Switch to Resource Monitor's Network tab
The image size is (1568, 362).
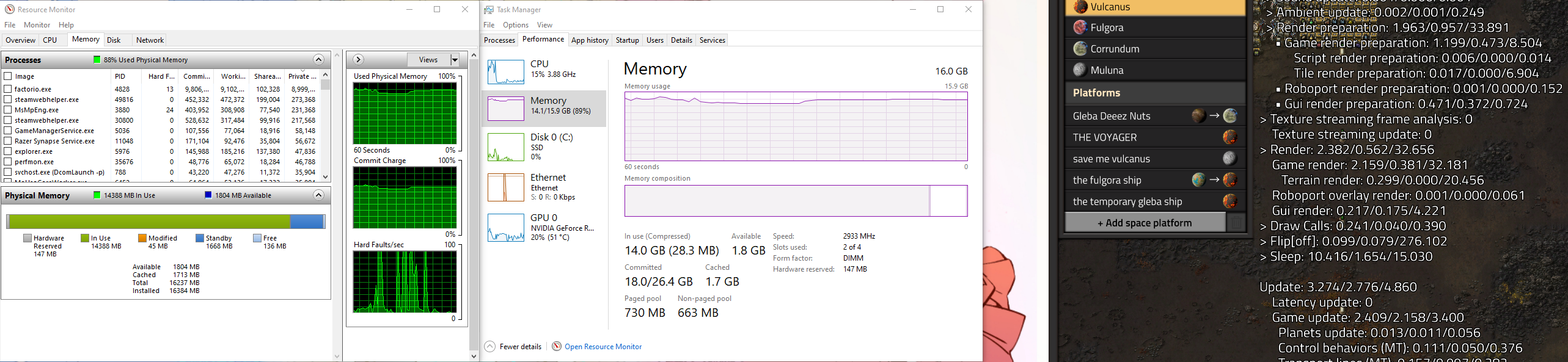[150, 40]
